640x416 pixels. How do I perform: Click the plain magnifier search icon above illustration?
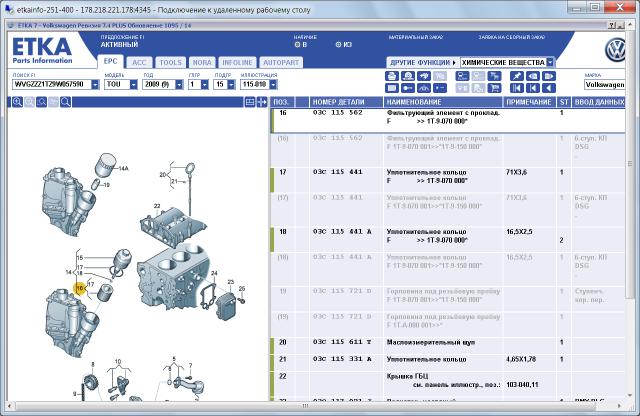pos(65,102)
